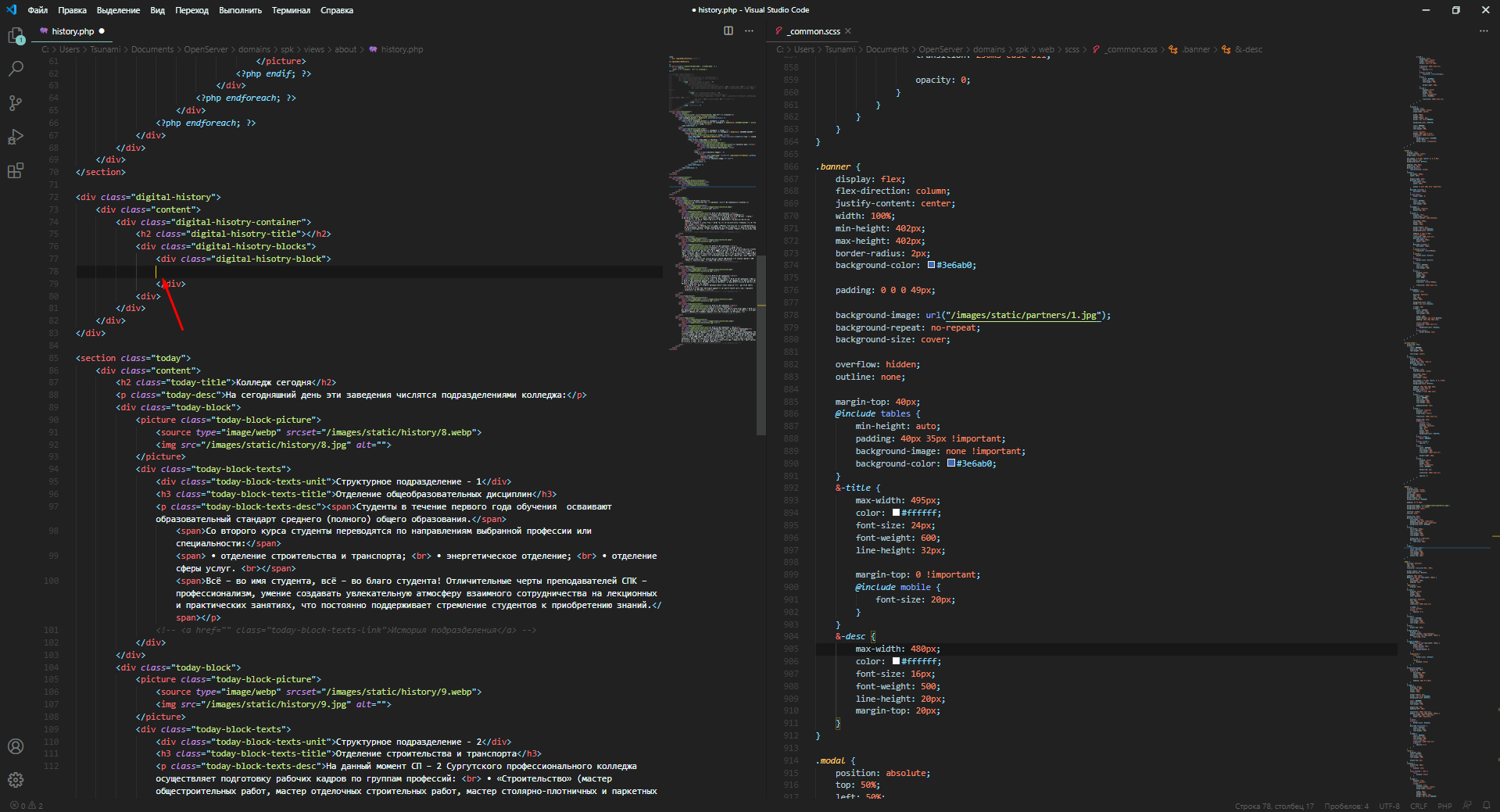
Task: Open the Search view in activity bar
Action: click(x=16, y=69)
